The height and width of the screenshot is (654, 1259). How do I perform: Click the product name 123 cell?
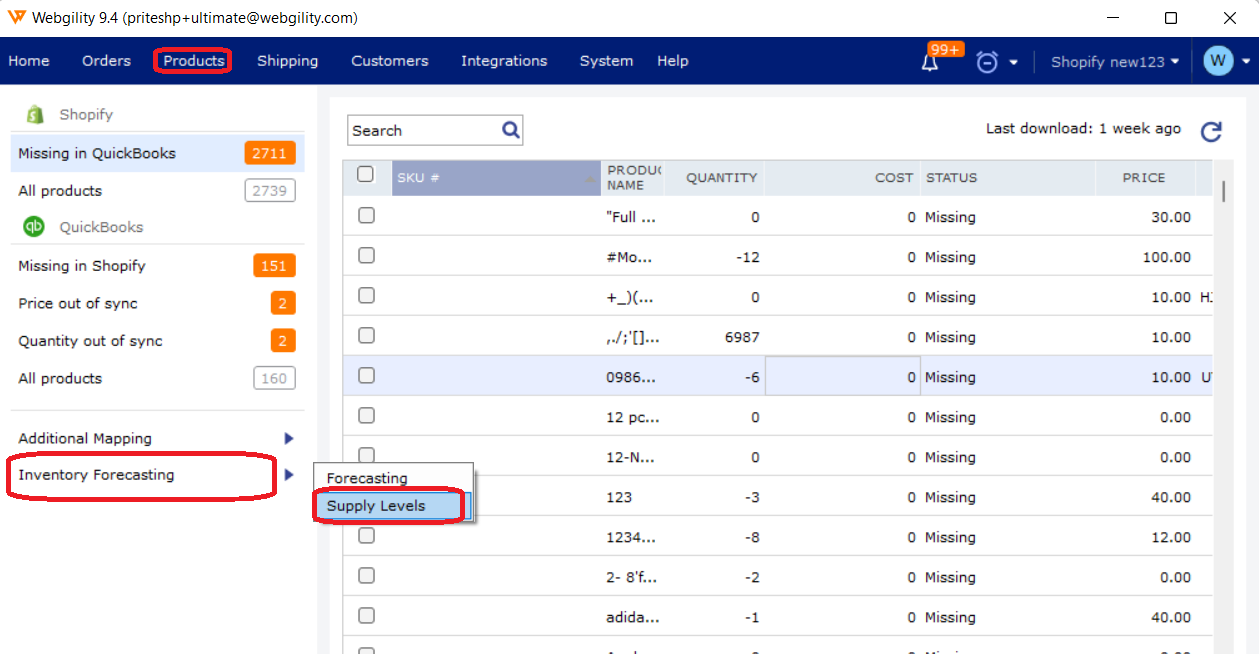[619, 497]
